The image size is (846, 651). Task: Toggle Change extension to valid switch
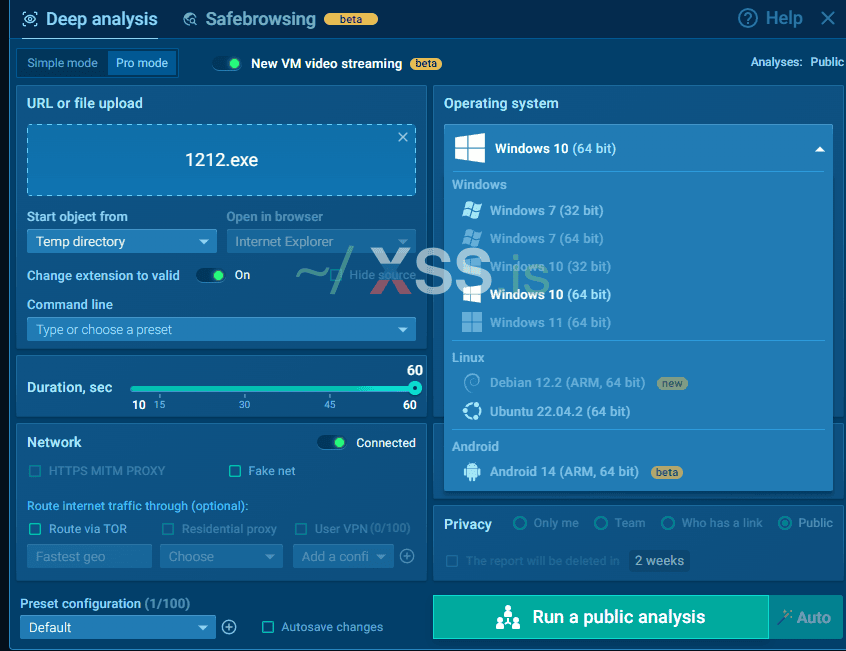(210, 275)
